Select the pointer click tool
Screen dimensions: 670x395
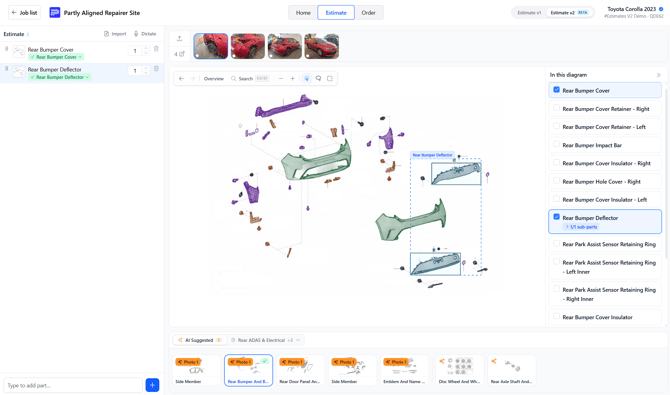[x=306, y=79]
